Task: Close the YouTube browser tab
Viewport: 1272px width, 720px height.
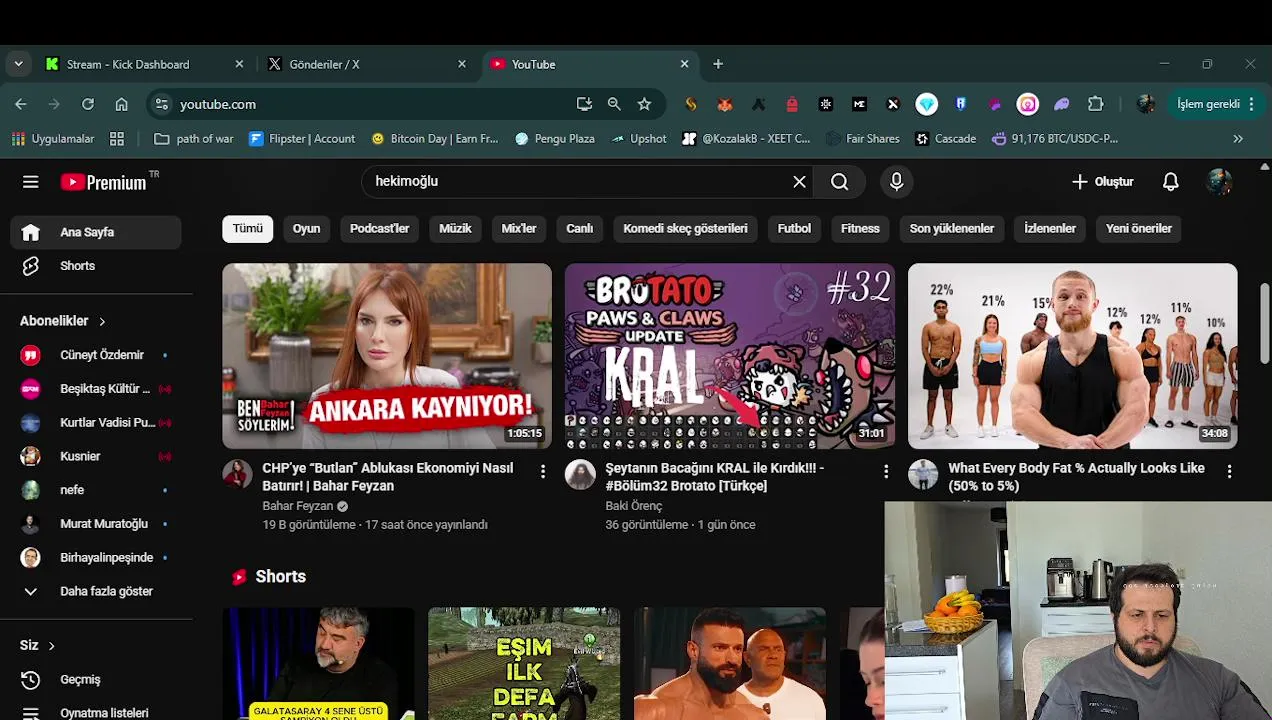Action: coord(684,64)
